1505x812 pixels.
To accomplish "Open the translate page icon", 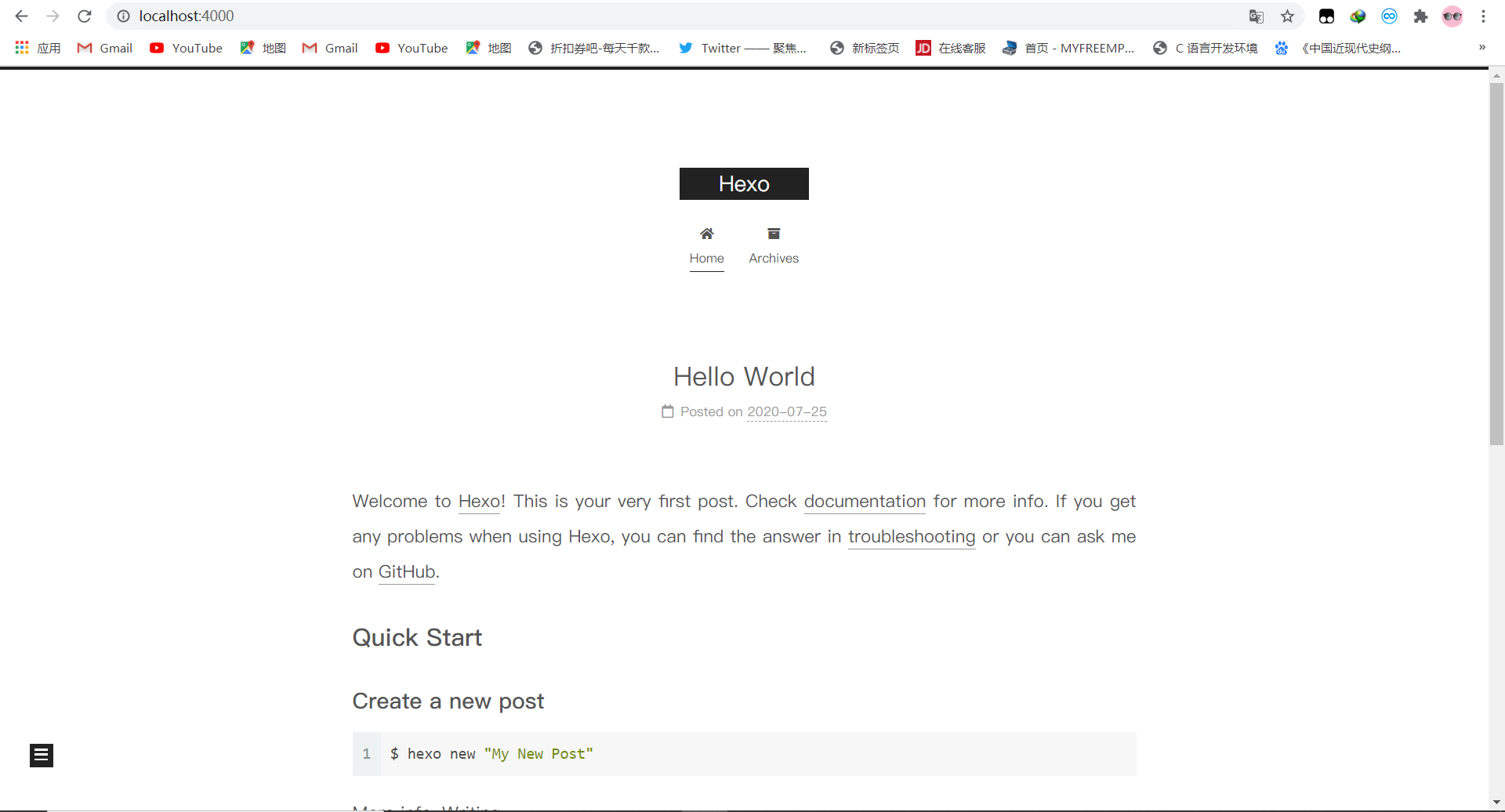I will [1256, 16].
